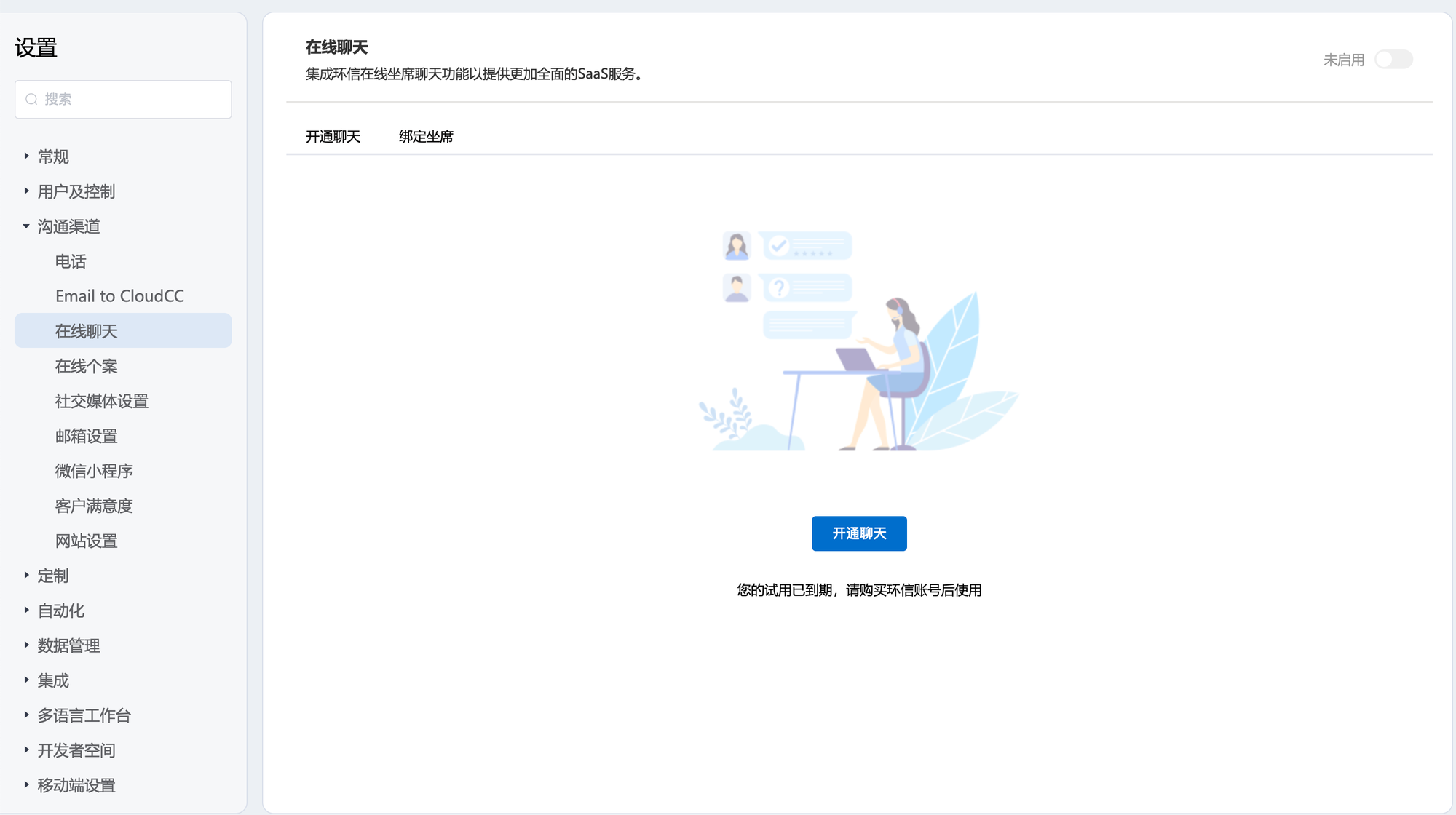
Task: Go to 客户满意度 settings
Action: 94,506
